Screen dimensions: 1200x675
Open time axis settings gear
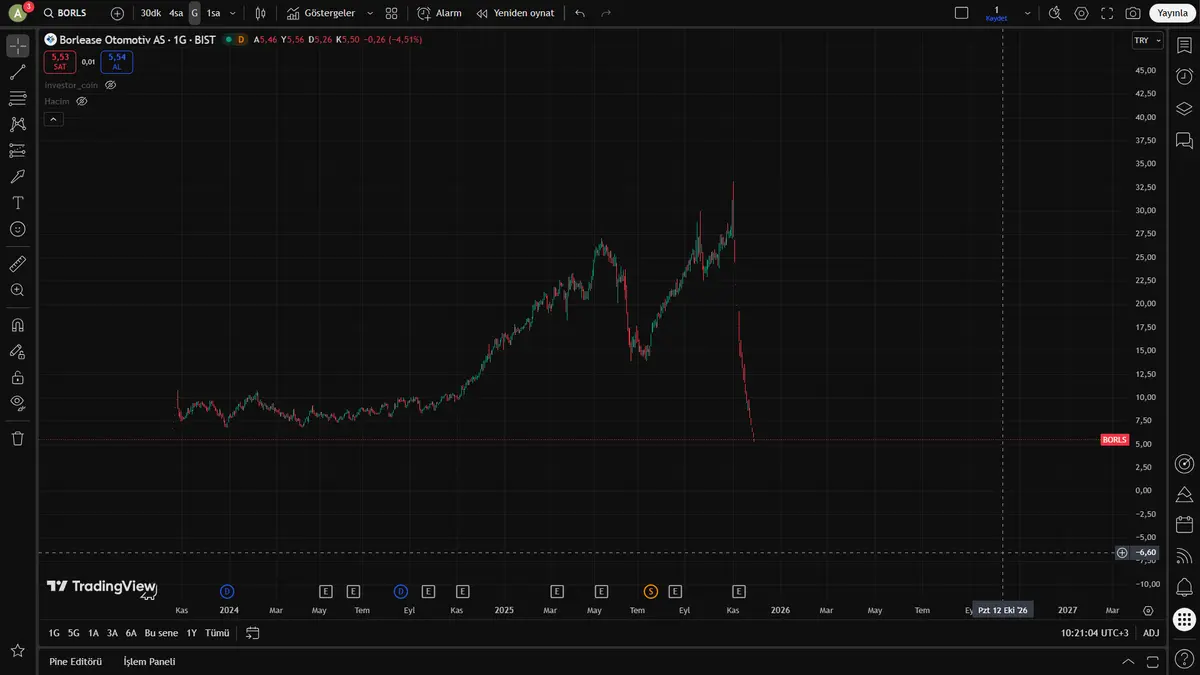pos(1148,610)
